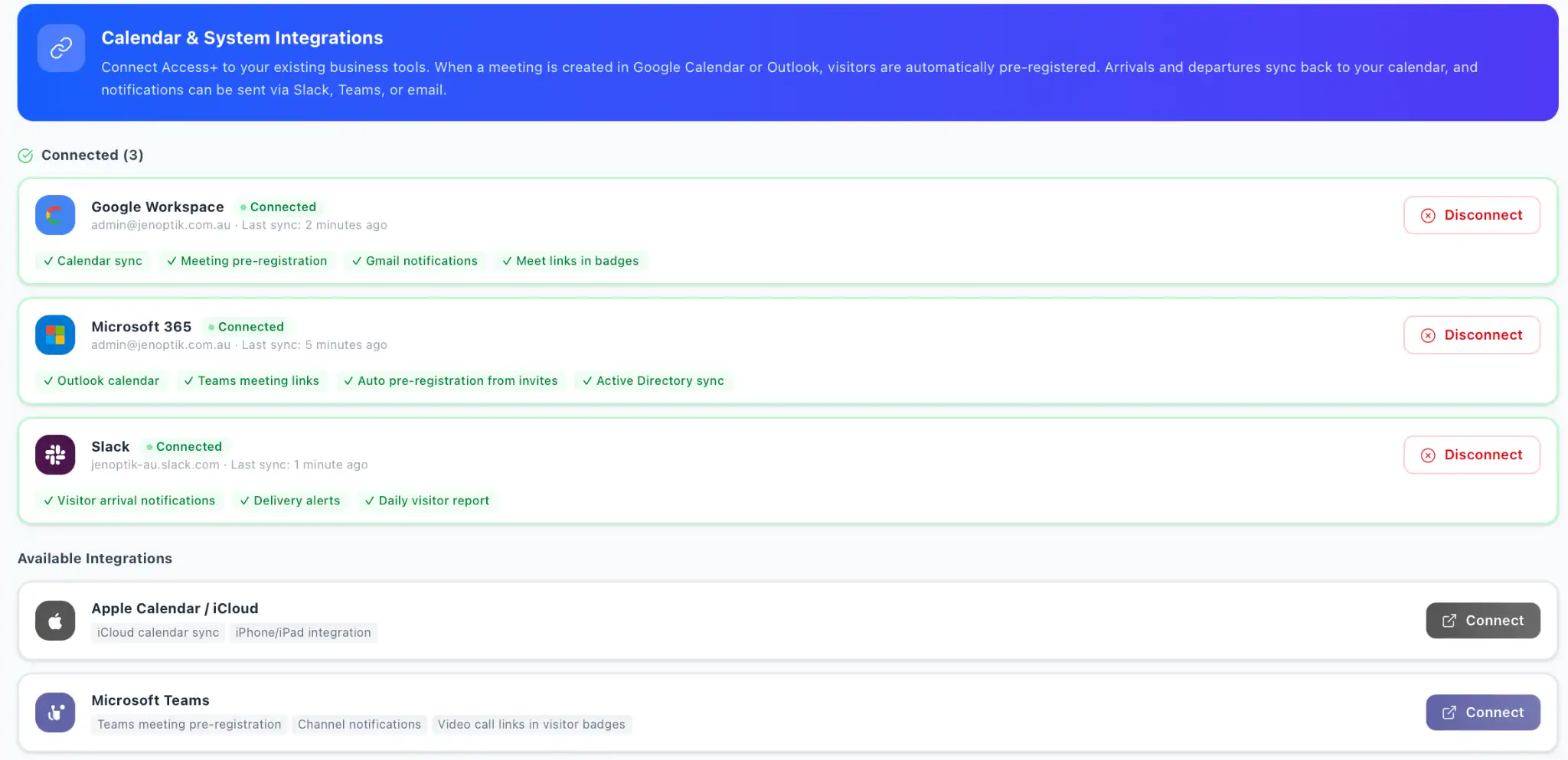1568x760 pixels.
Task: Click the Connected status badge for Slack
Action: [x=184, y=447]
